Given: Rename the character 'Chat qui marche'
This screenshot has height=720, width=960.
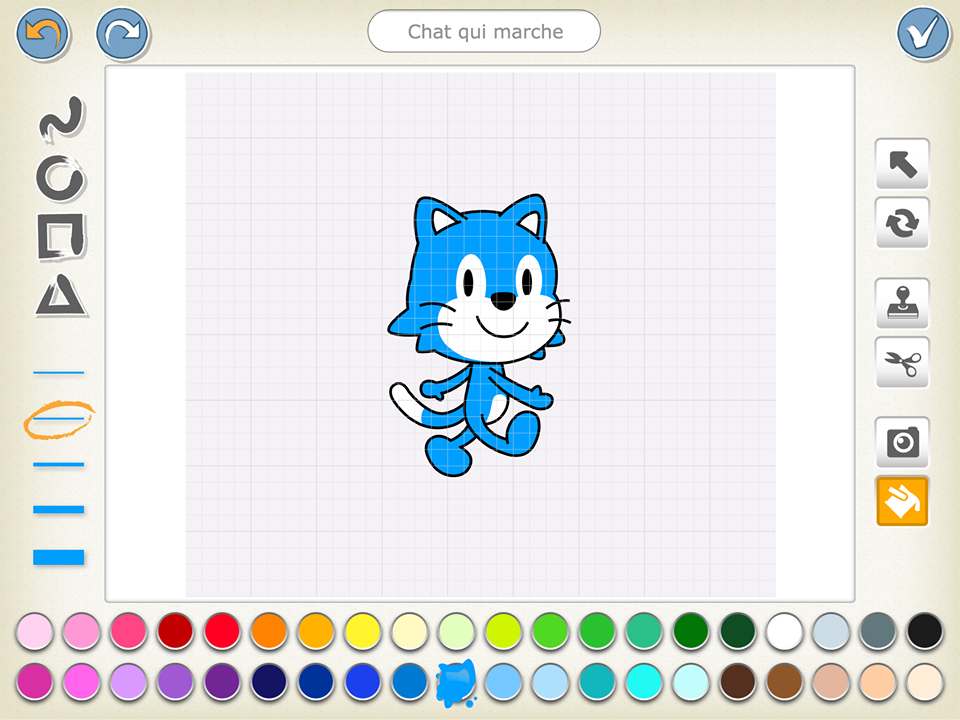Looking at the screenshot, I should pos(483,31).
